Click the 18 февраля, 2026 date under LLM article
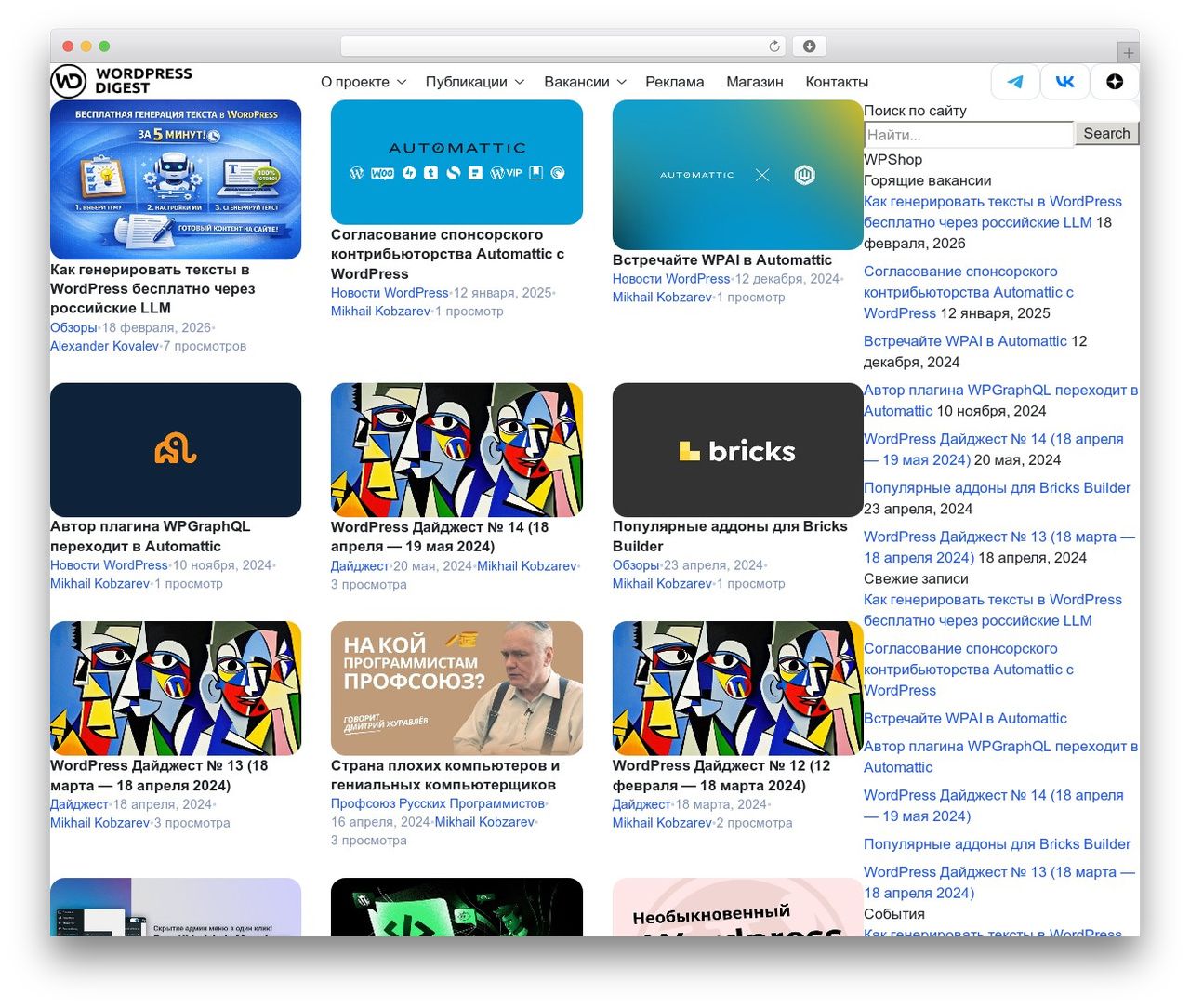Screen dimensions: 1190x1008 [x=156, y=327]
